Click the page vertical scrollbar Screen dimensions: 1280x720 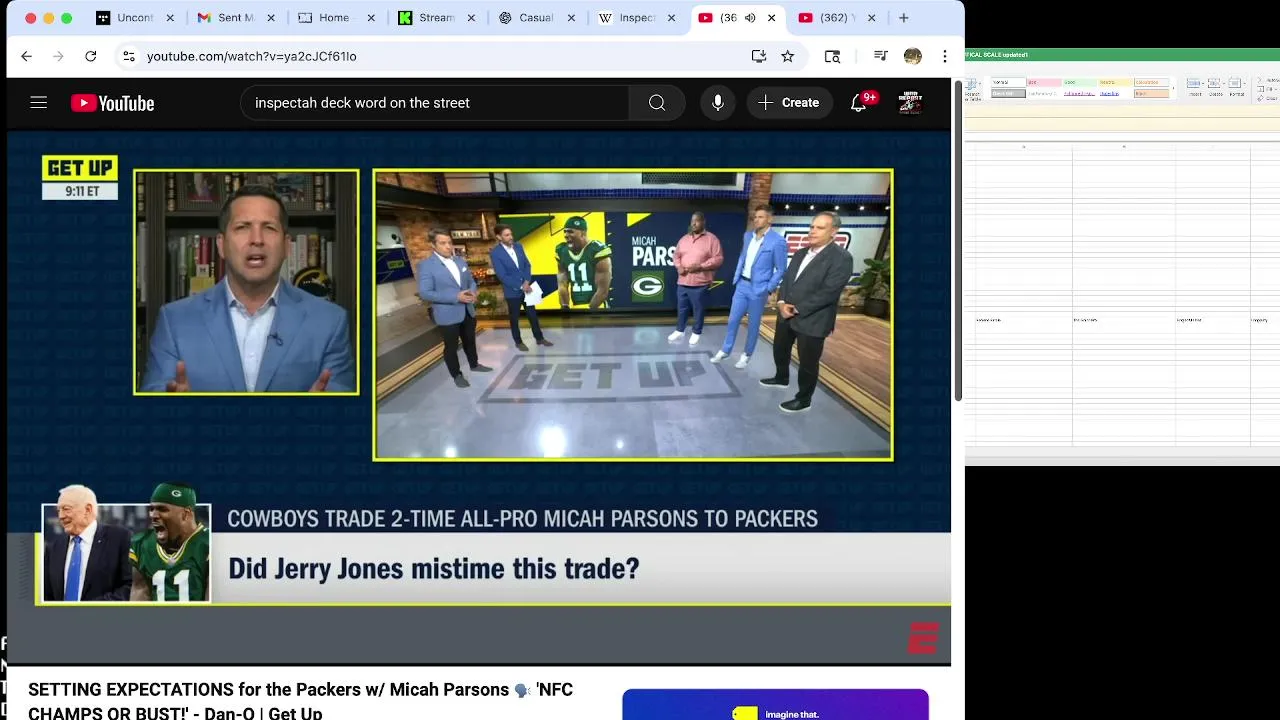(x=958, y=240)
